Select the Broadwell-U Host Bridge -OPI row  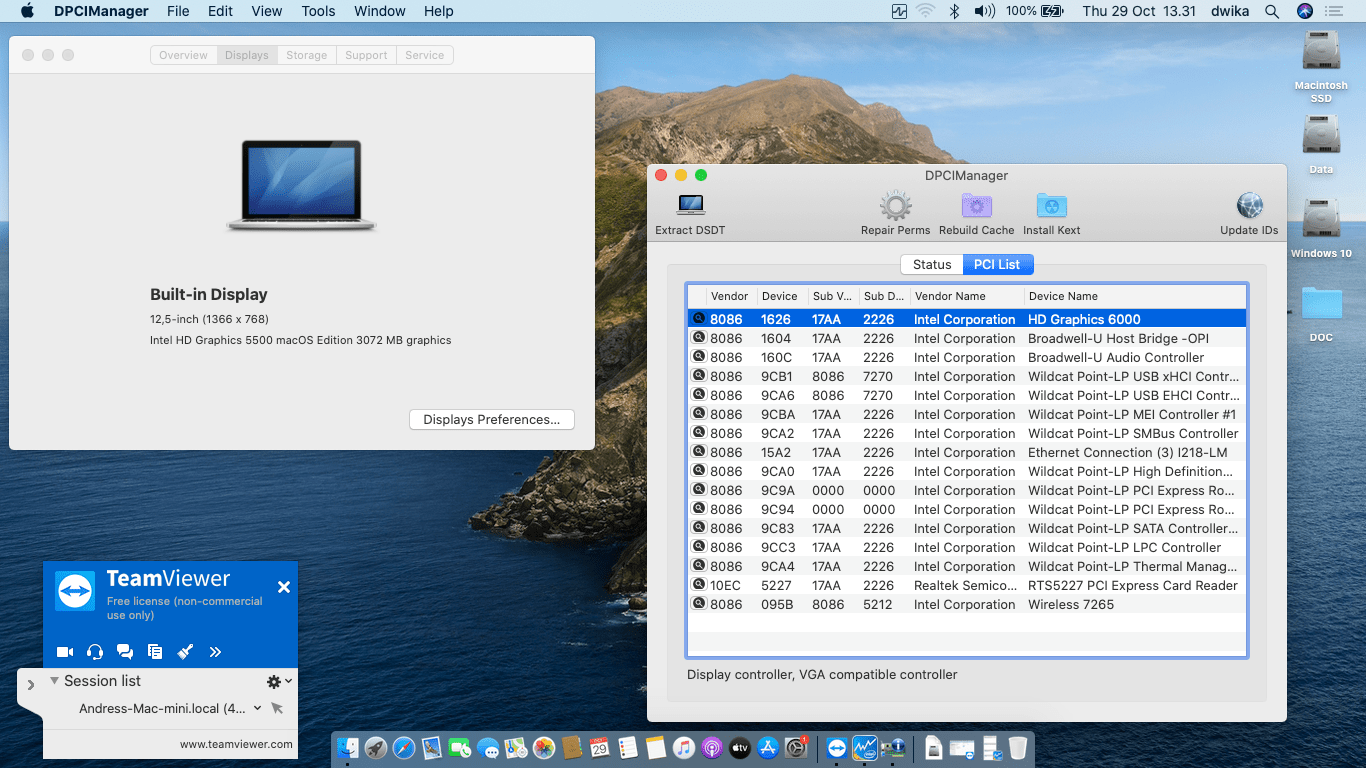click(x=967, y=338)
